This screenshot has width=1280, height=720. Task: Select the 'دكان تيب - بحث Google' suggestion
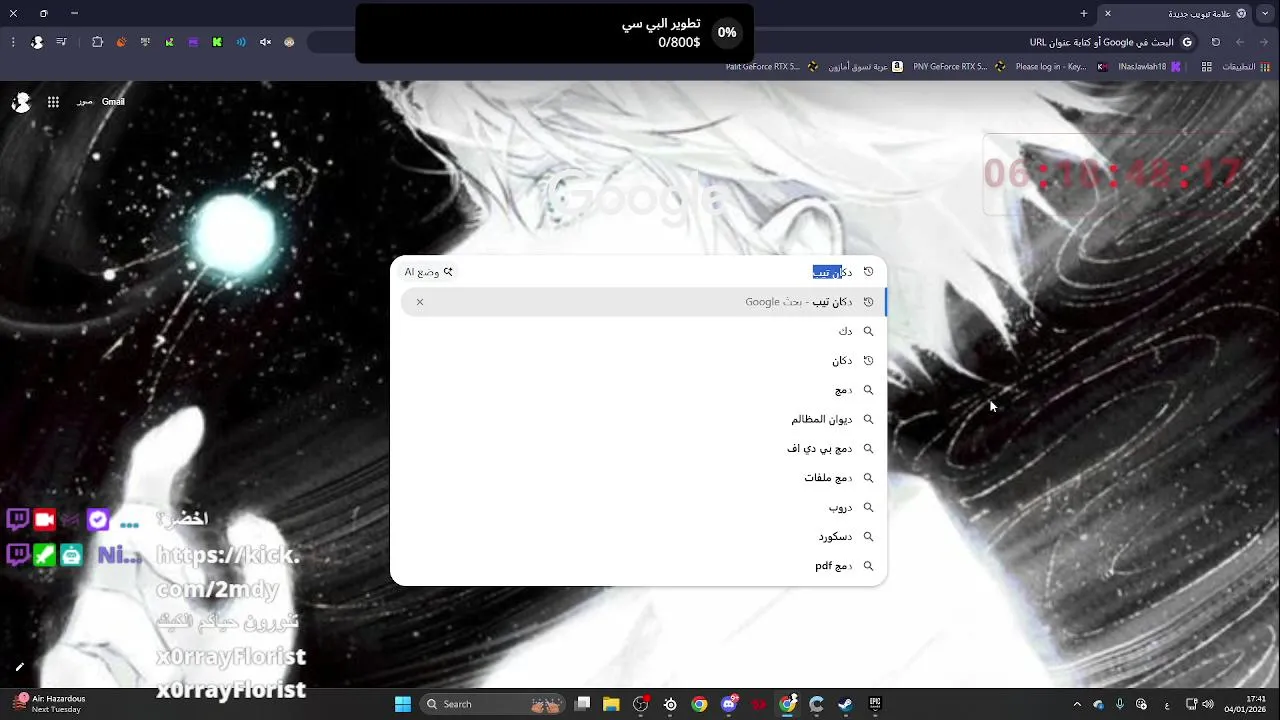[642, 302]
